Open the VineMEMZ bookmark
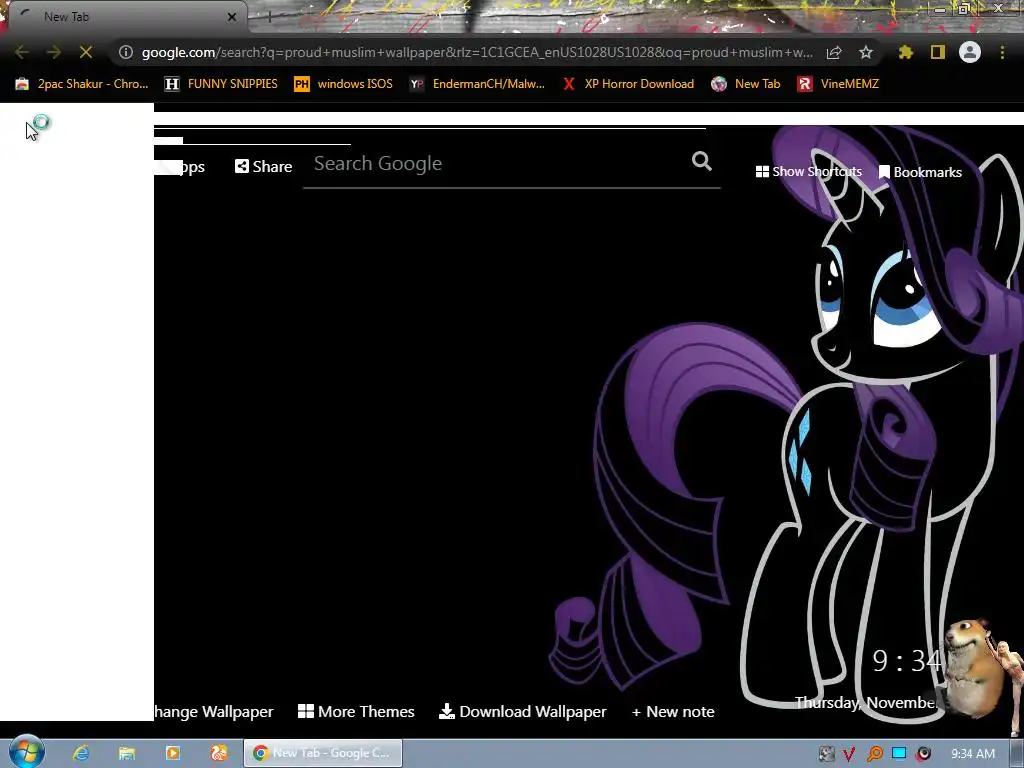This screenshot has width=1024, height=768. (839, 84)
